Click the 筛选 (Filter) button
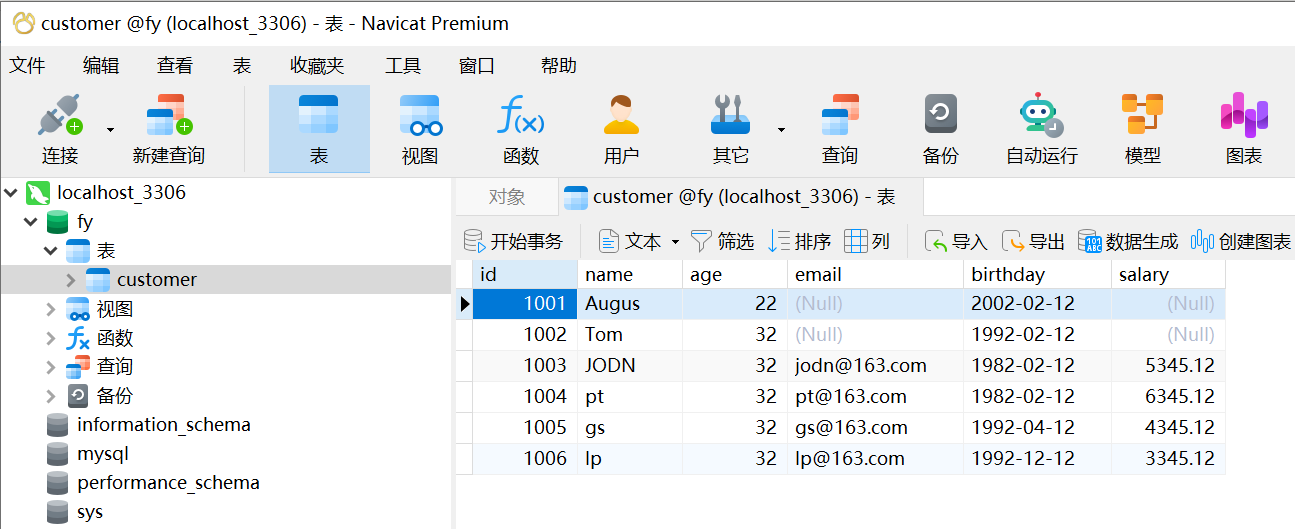This screenshot has height=529, width=1295. coord(723,242)
